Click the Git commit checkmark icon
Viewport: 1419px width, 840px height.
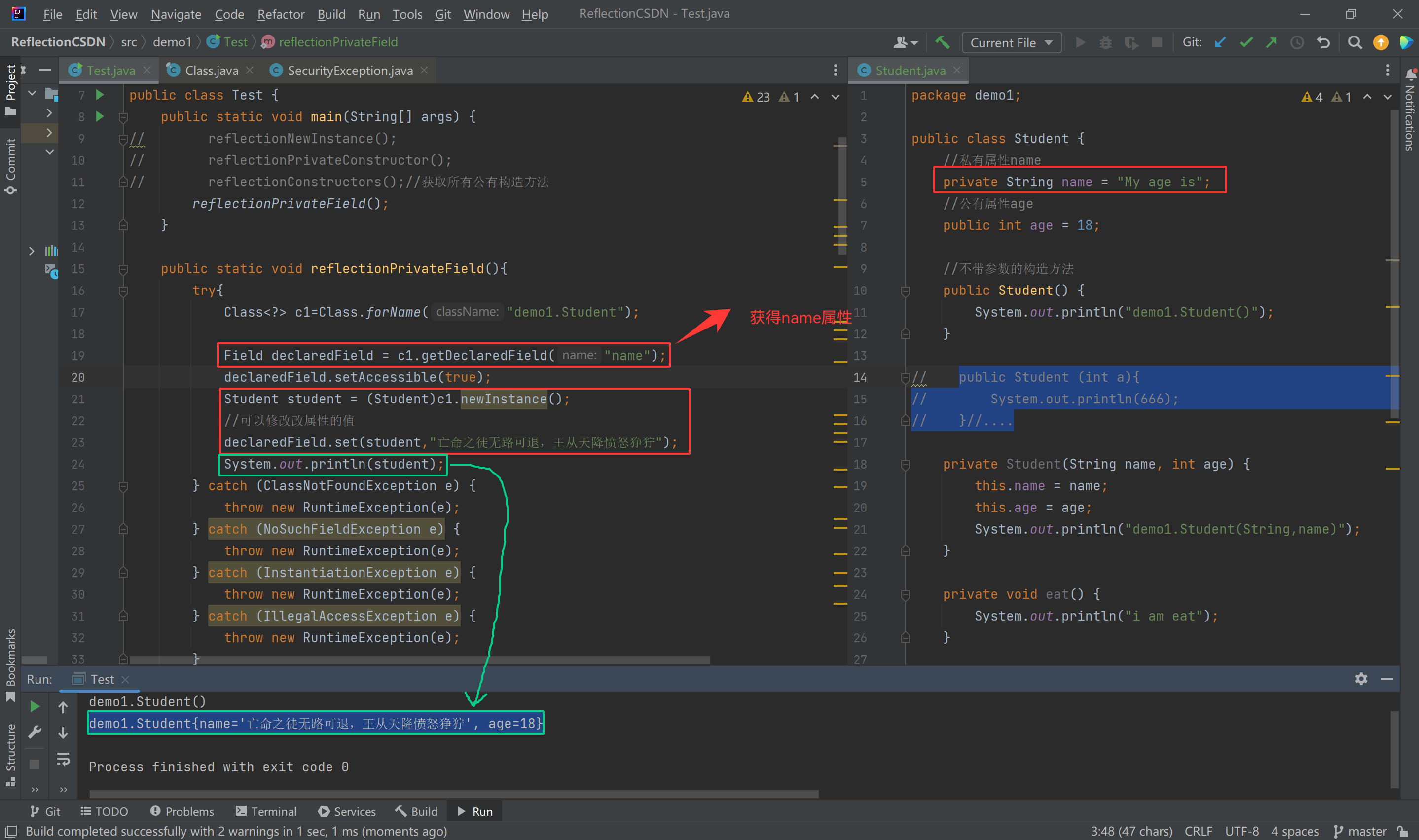[1245, 42]
